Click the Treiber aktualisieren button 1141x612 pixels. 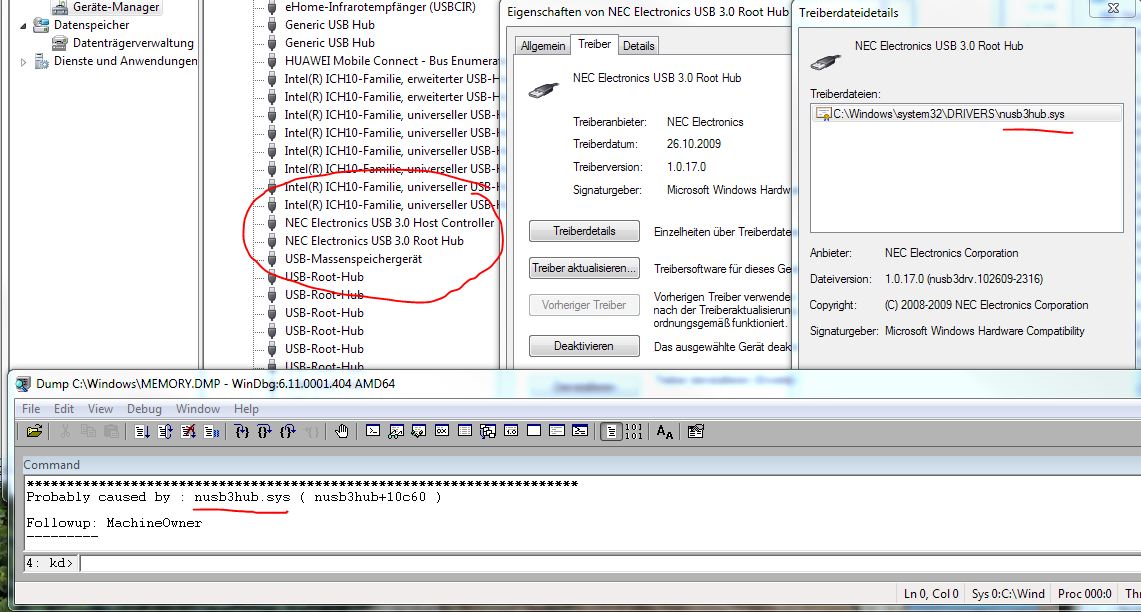point(584,268)
